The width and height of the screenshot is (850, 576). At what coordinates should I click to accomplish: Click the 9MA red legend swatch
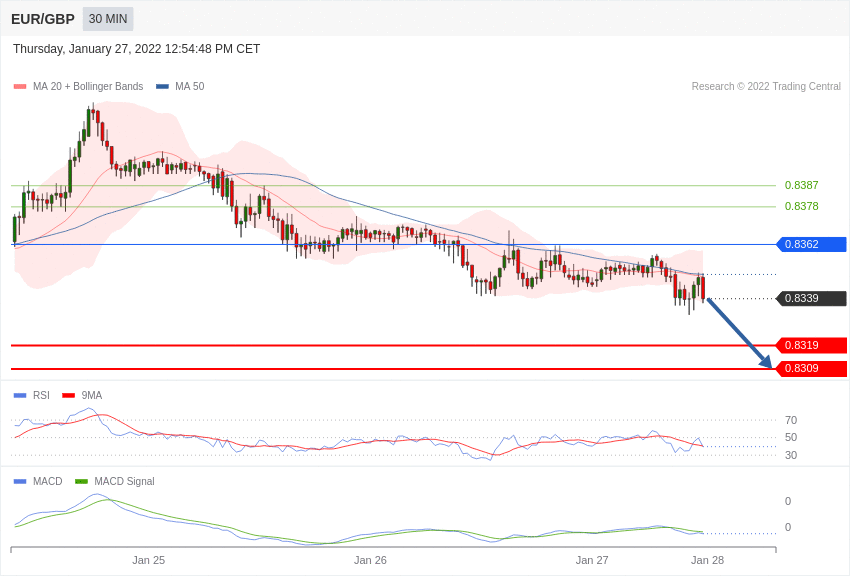click(x=68, y=396)
